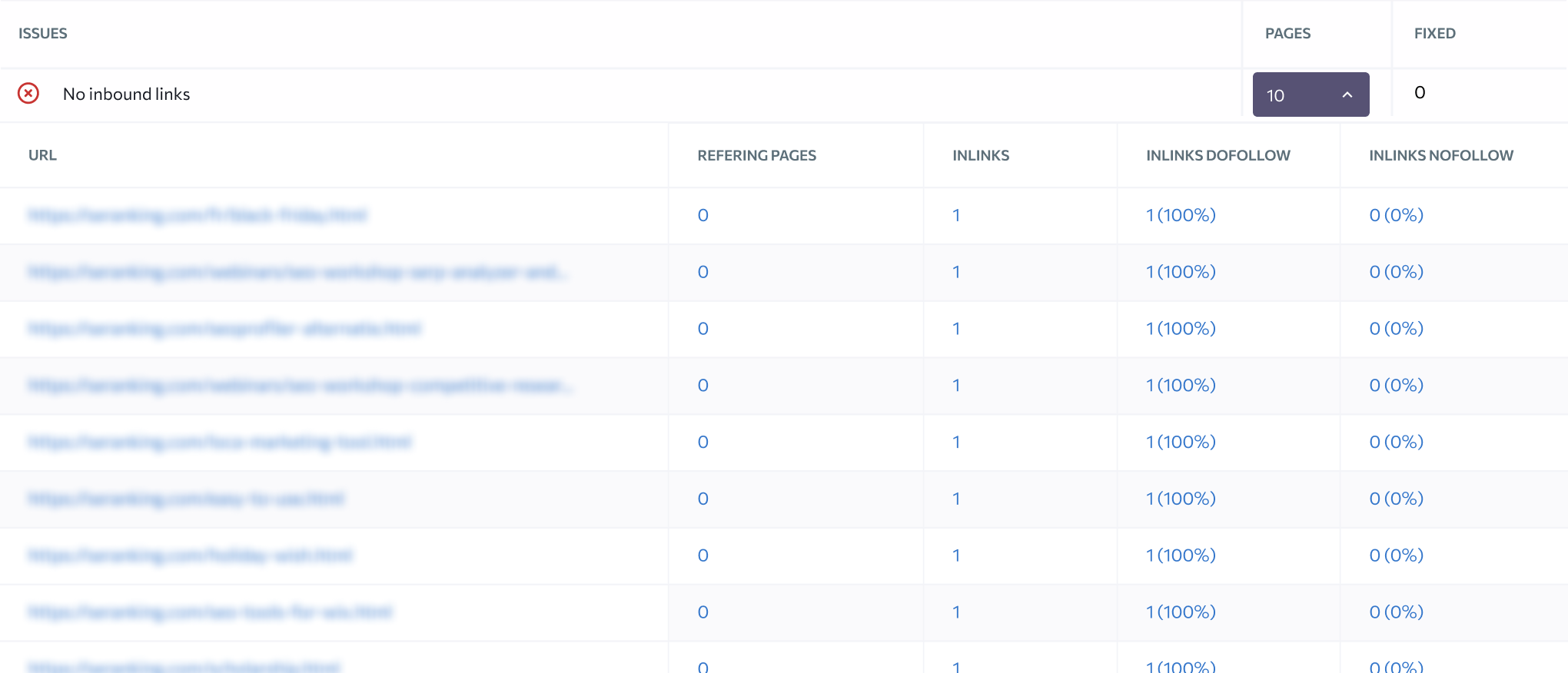Image resolution: width=1568 pixels, height=673 pixels.
Task: Open the blurred easy-to-use URL in sixth row
Action: pyautogui.click(x=186, y=499)
